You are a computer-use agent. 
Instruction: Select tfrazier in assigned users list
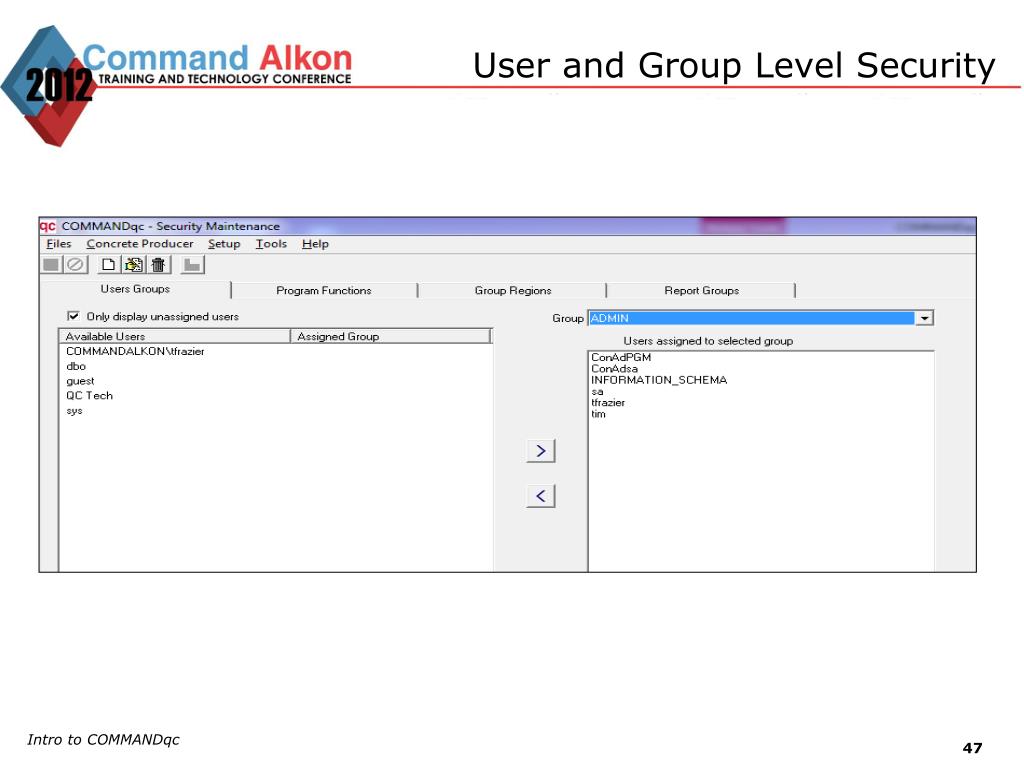click(608, 403)
